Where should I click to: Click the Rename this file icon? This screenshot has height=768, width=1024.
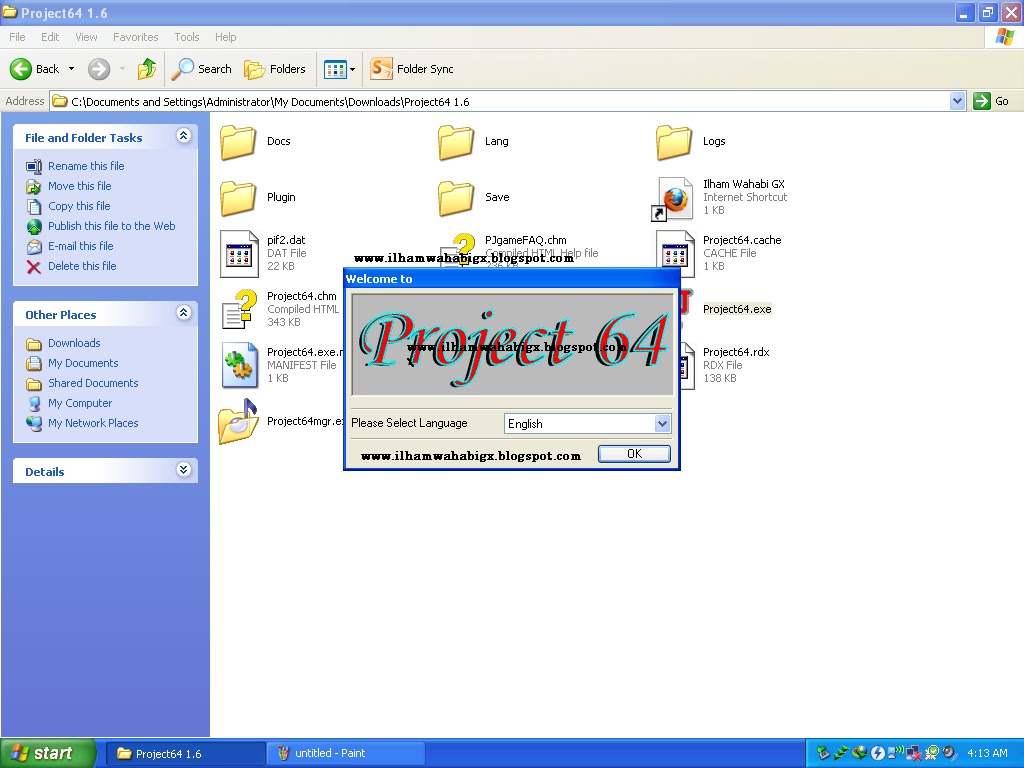tap(34, 167)
